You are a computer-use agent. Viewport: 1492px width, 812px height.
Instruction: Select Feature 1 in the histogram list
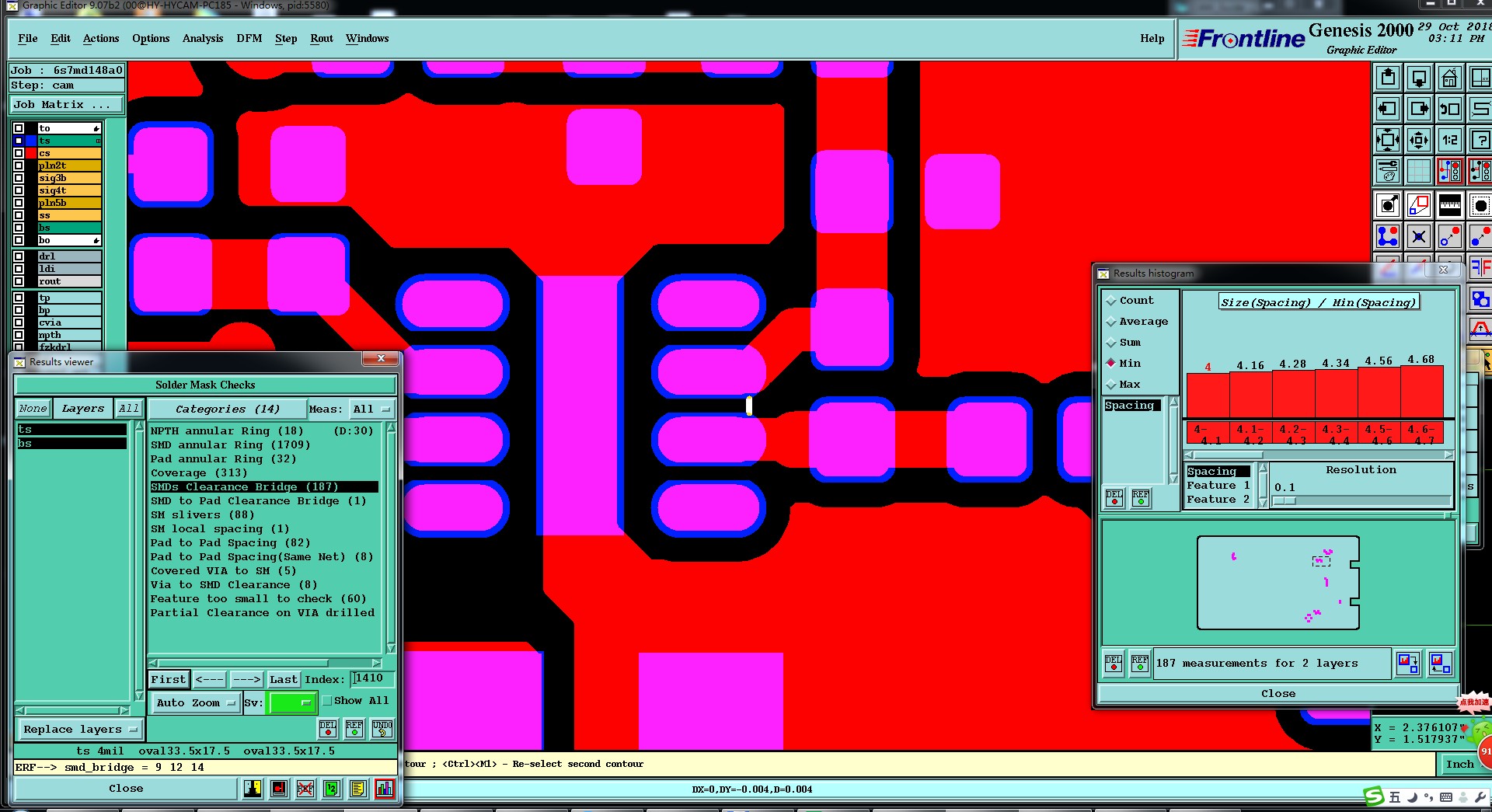(1218, 486)
